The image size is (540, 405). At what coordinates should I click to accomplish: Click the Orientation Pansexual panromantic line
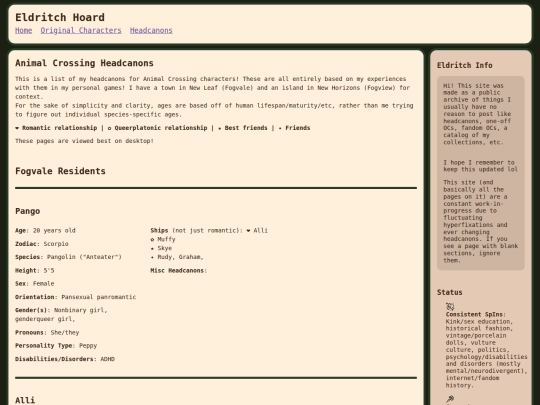click(75, 297)
